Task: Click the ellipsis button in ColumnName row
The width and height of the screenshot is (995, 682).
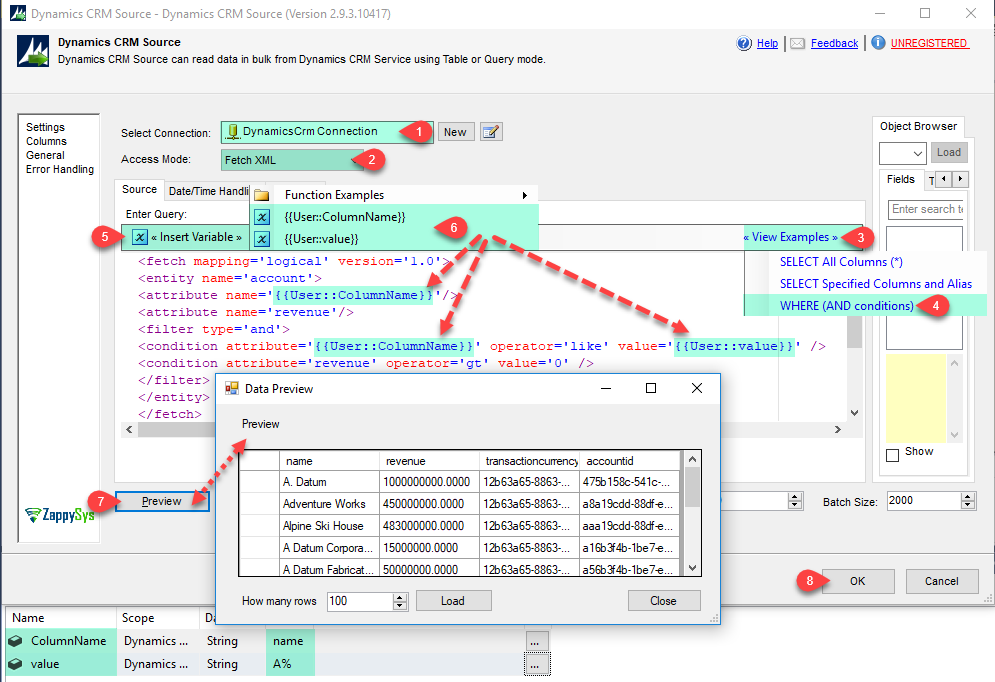Action: coord(536,642)
